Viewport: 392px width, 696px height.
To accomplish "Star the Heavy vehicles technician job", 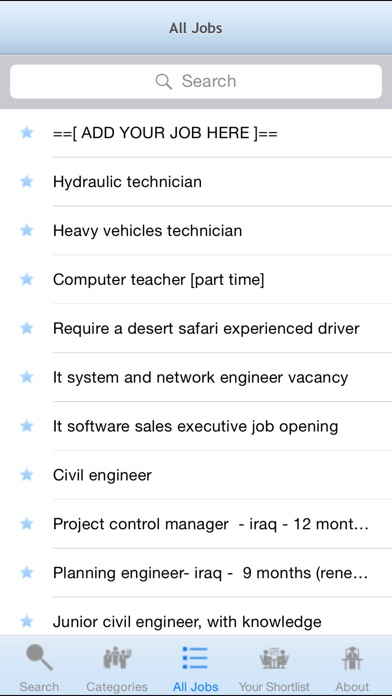I will [27, 230].
